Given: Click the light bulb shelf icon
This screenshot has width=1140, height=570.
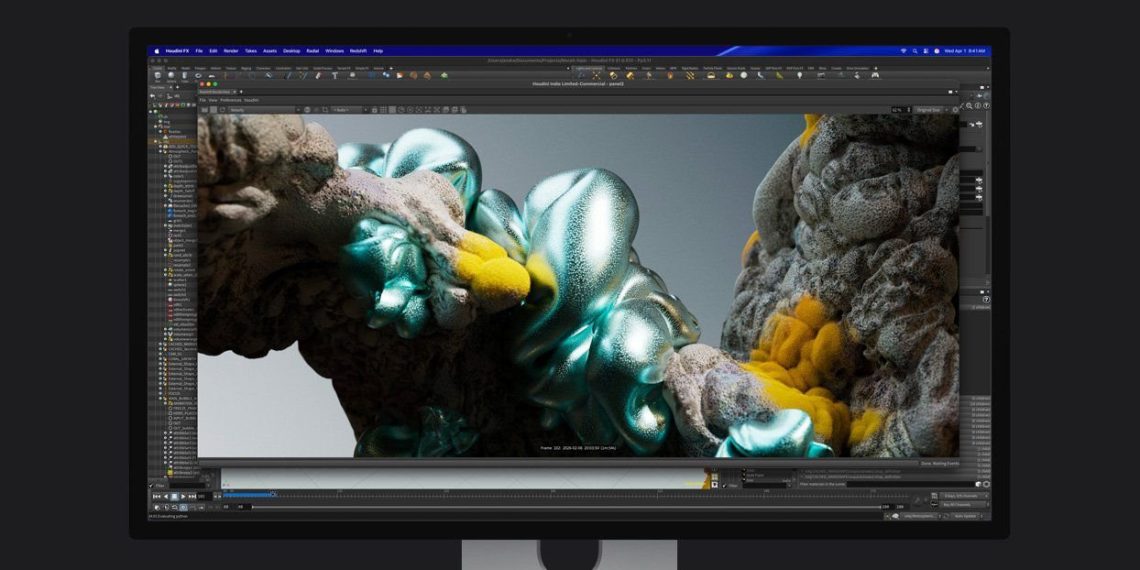Looking at the screenshot, I should point(799,75).
